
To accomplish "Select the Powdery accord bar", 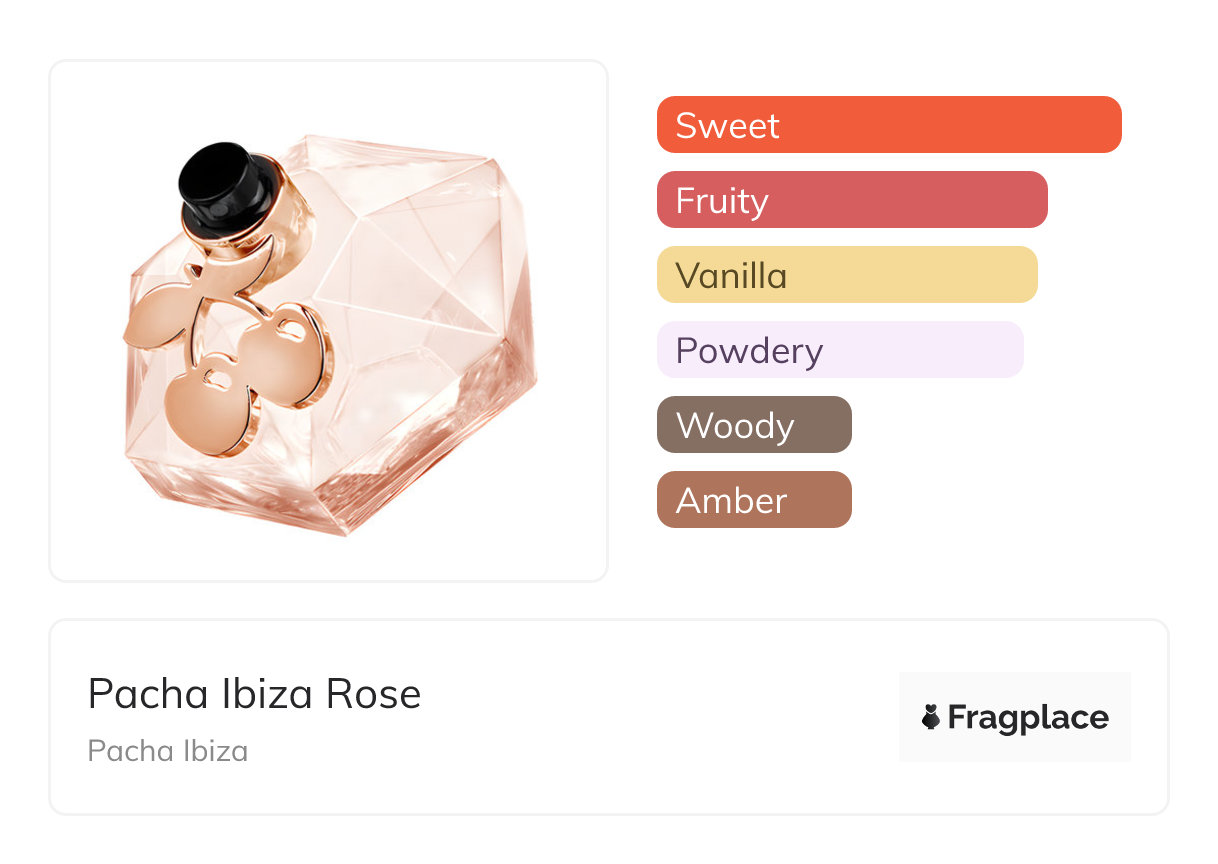I will click(839, 350).
